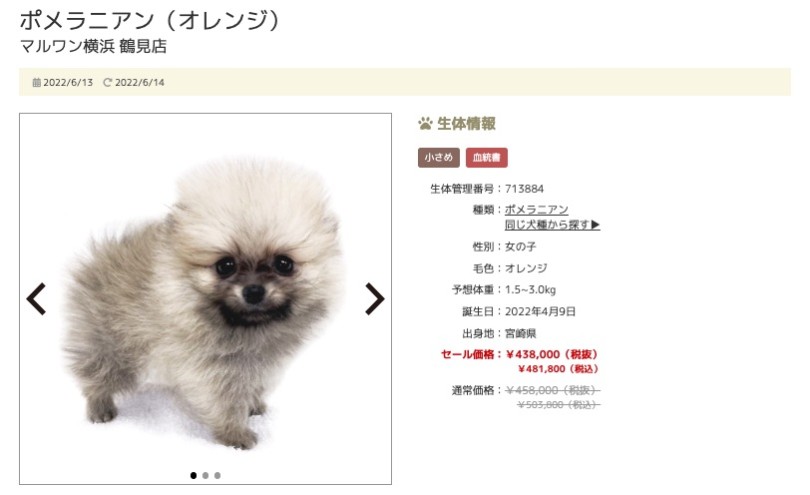Open the ポメラニアン breed link

[x=536, y=209]
